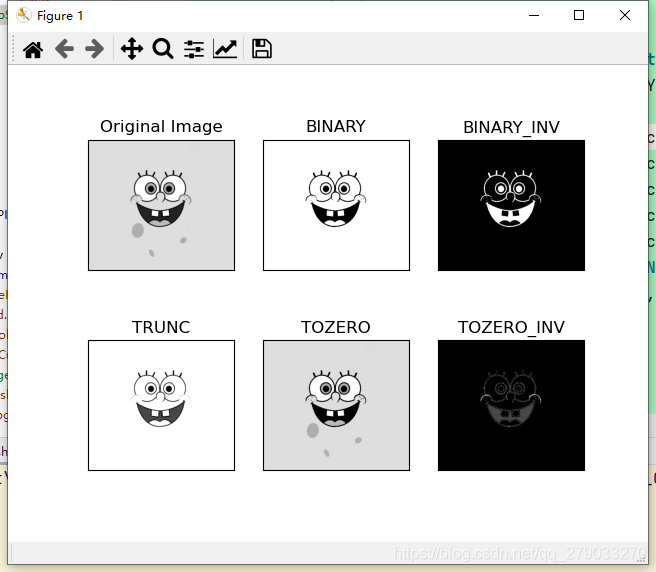
Task: Click the BINARY threshold subplot
Action: [x=336, y=205]
